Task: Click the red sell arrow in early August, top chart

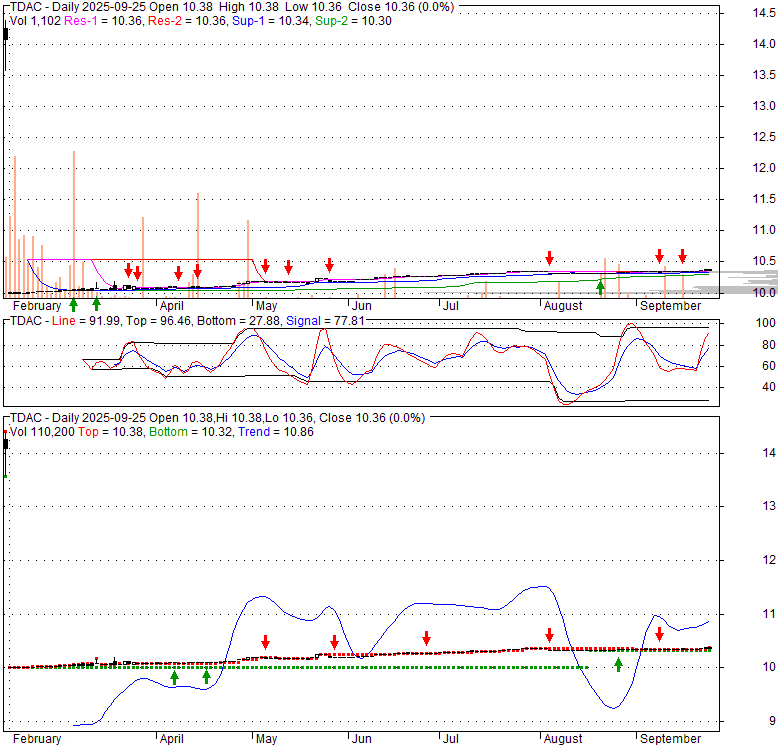Action: (x=549, y=258)
